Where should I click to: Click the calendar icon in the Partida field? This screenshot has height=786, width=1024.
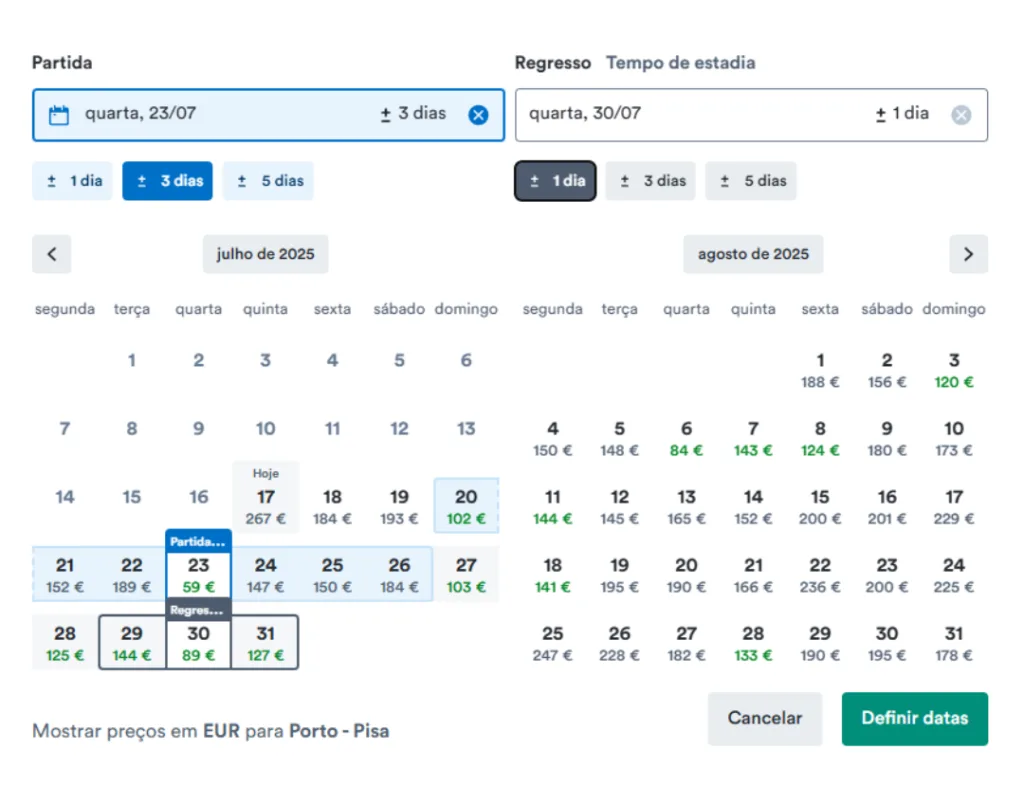pyautogui.click(x=59, y=115)
